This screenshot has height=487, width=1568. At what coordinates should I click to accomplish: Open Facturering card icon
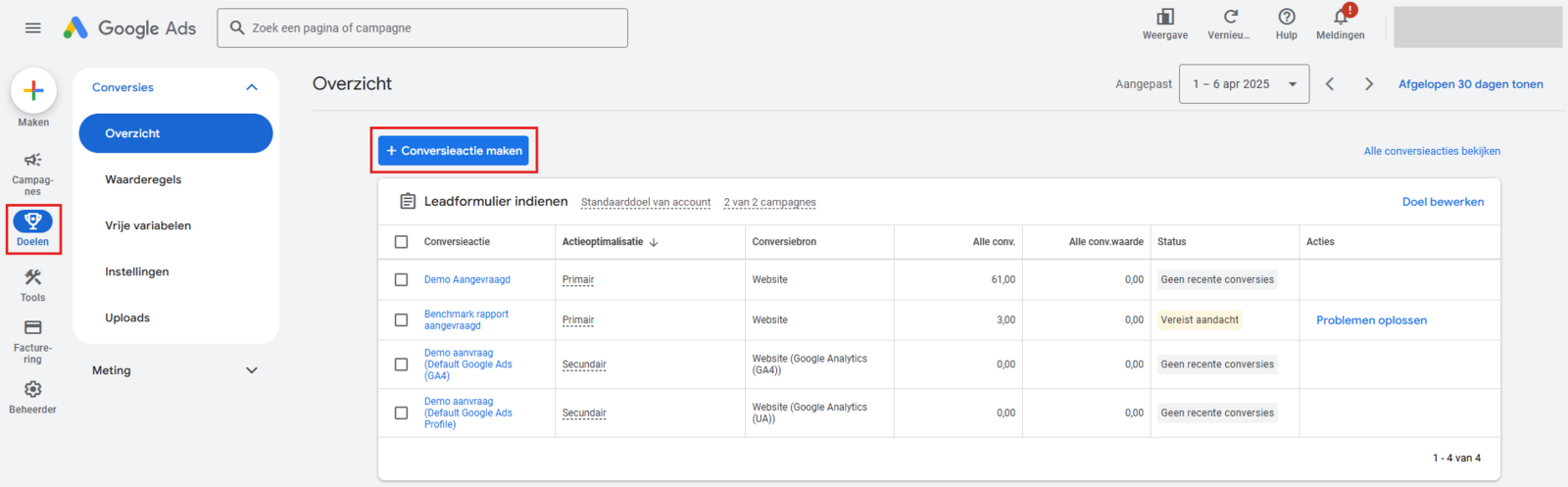tap(32, 328)
